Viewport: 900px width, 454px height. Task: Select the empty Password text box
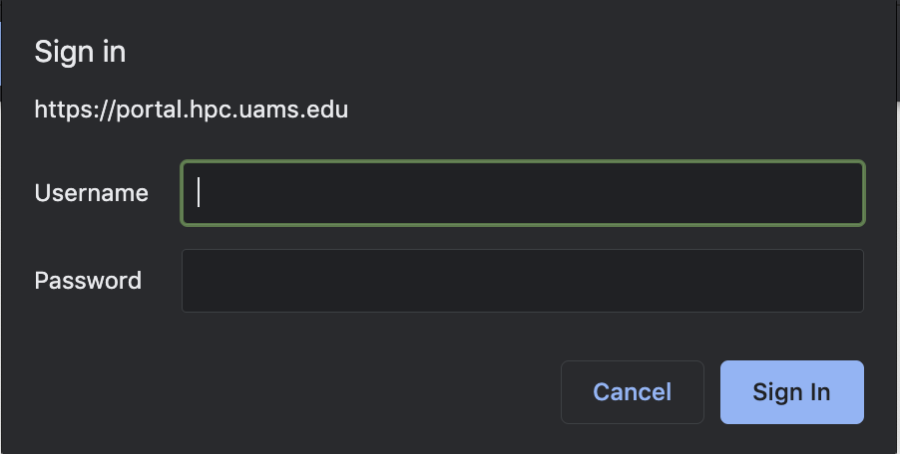click(x=522, y=281)
